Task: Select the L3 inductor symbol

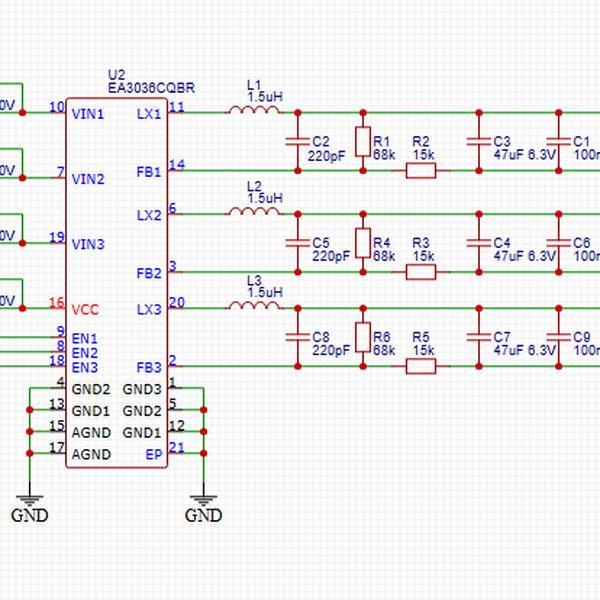Action: [254, 306]
